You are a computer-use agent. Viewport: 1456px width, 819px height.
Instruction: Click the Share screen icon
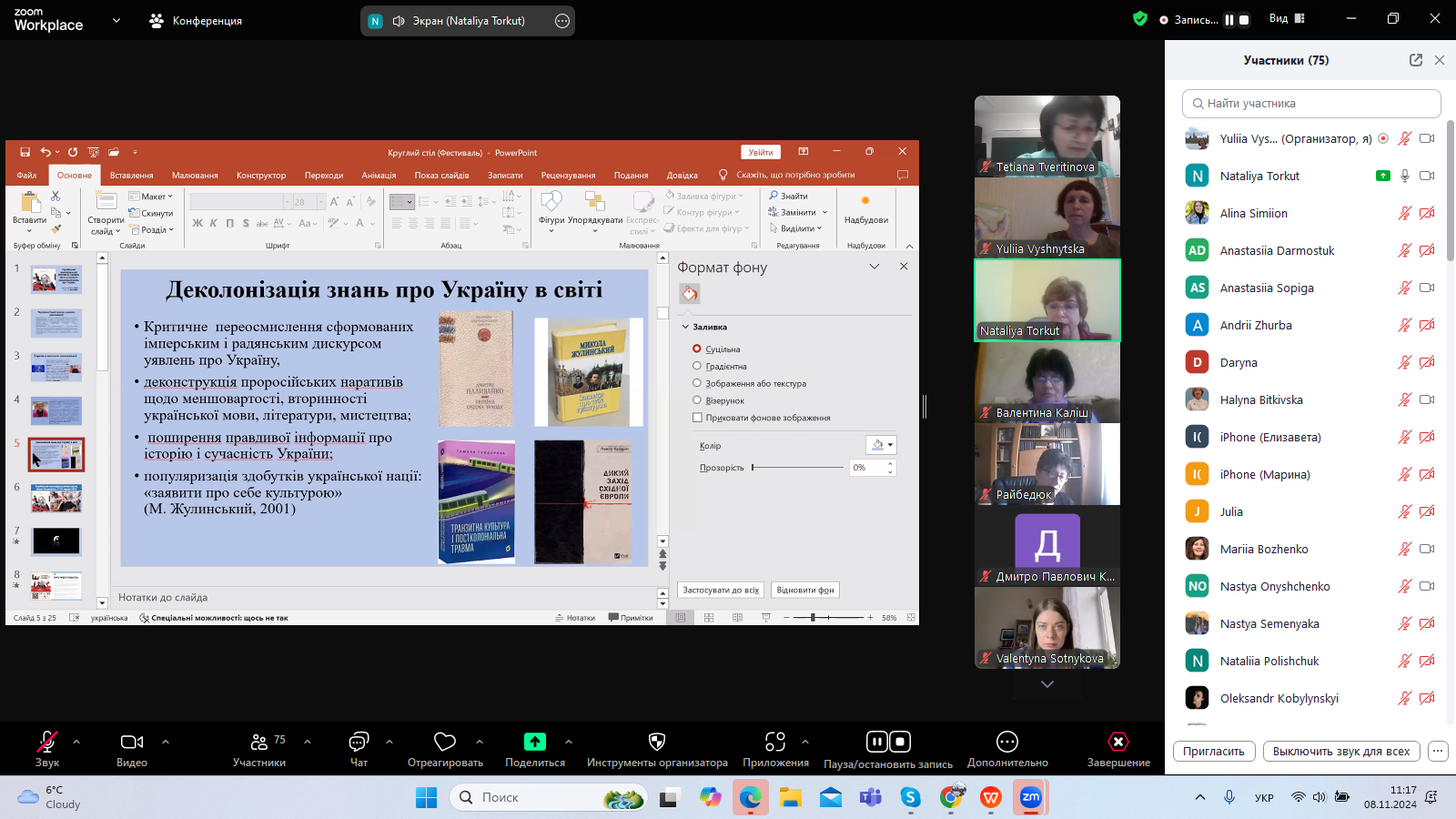[535, 743]
